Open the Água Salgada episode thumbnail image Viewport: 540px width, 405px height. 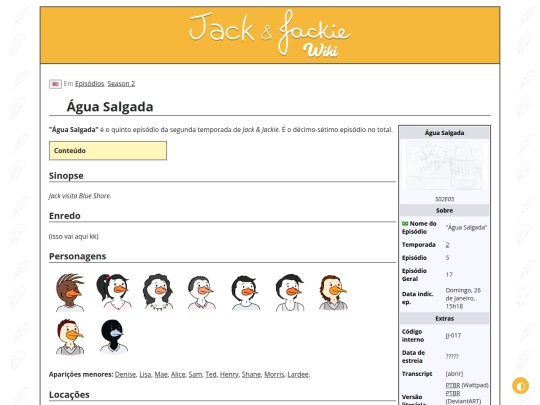(444, 166)
